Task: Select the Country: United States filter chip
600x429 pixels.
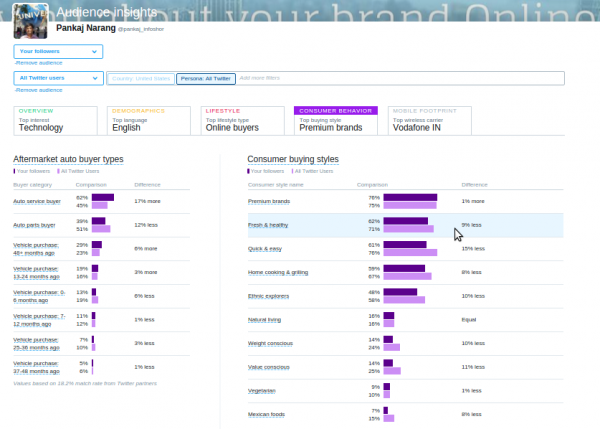Action: tap(141, 78)
